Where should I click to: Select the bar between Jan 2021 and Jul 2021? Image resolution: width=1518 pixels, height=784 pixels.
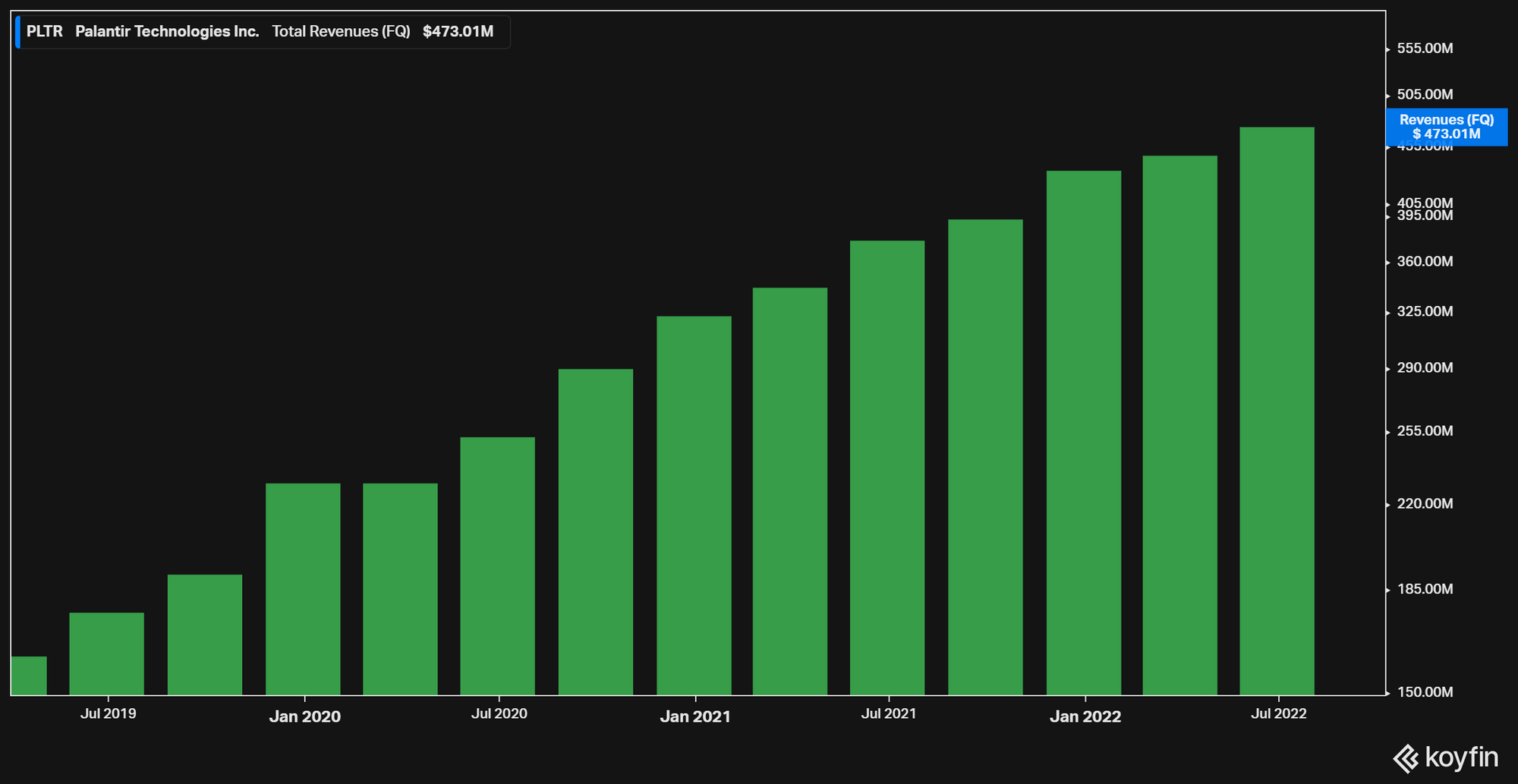pos(790,491)
